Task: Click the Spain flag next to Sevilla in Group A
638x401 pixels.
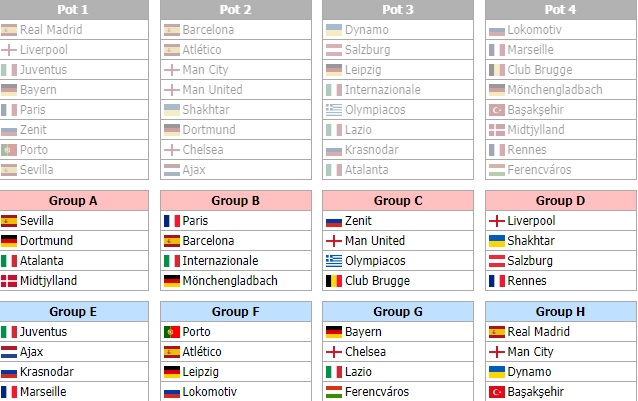Action: [x=9, y=221]
